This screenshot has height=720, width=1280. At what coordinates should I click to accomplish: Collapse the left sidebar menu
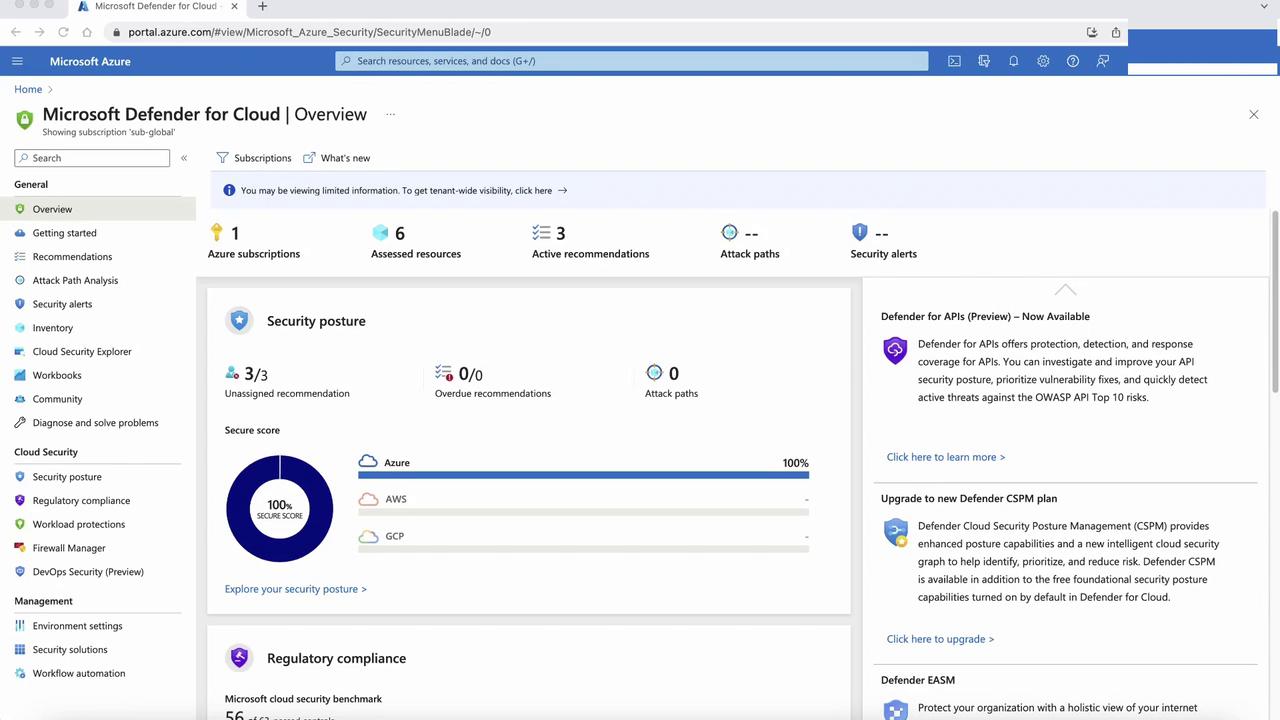(x=184, y=158)
